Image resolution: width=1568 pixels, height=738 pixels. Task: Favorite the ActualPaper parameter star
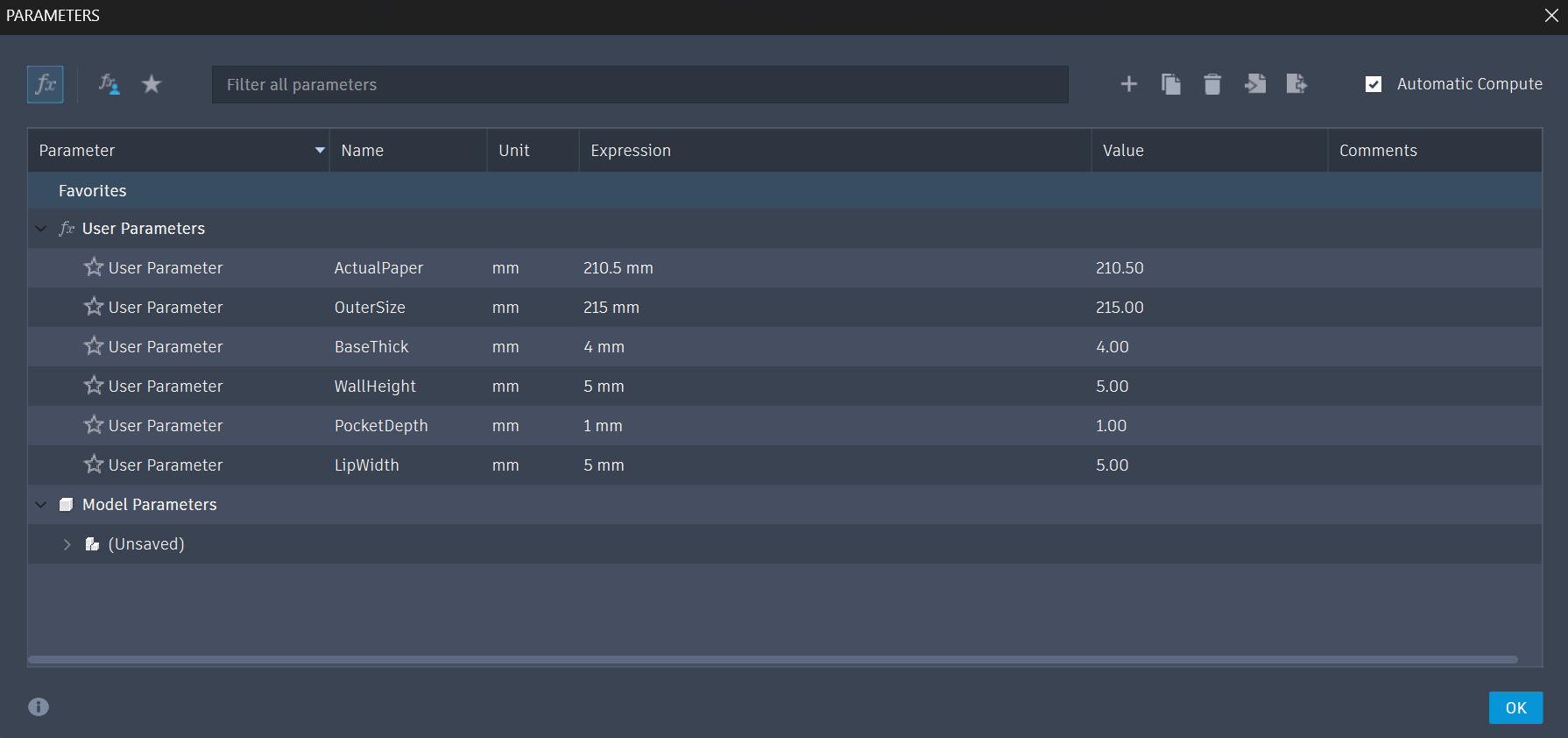click(x=94, y=267)
